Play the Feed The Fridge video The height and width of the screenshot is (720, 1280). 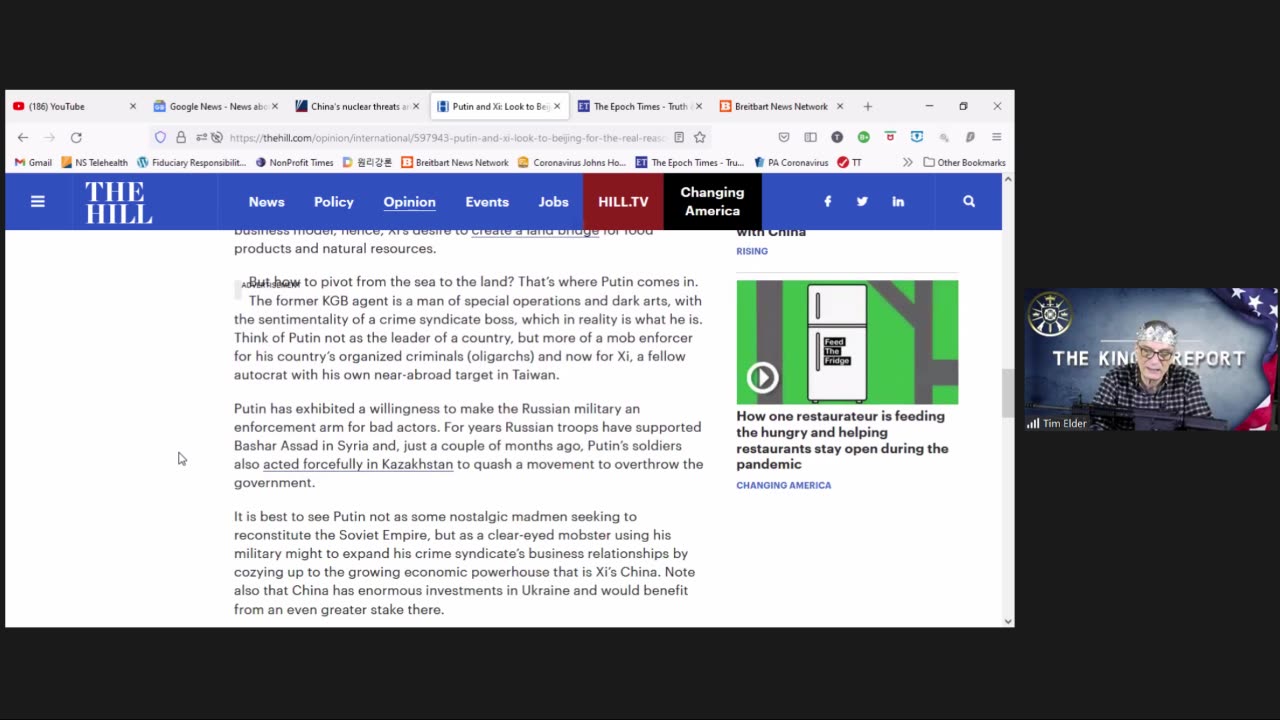762,377
